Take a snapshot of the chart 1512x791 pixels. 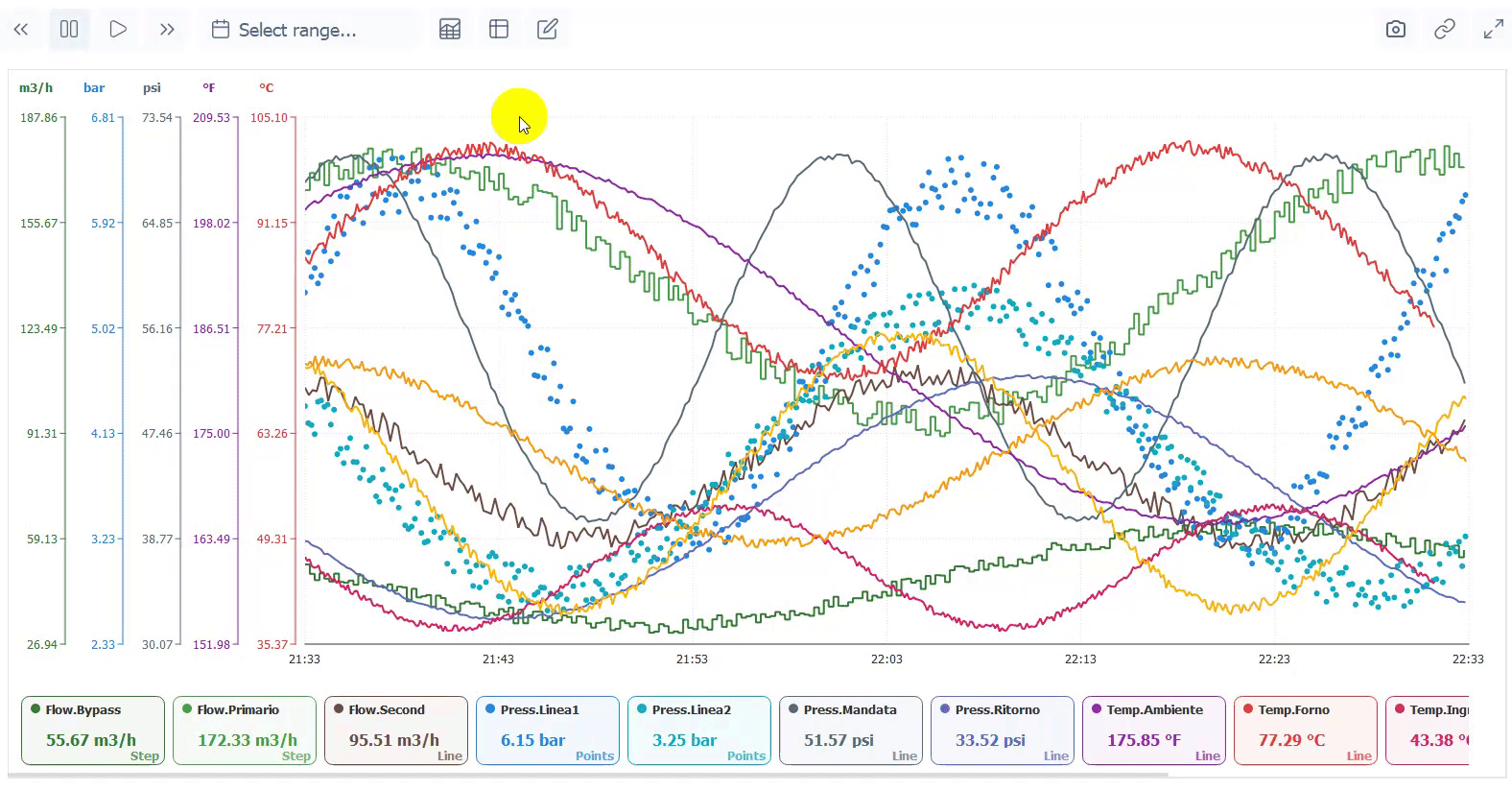1395,29
